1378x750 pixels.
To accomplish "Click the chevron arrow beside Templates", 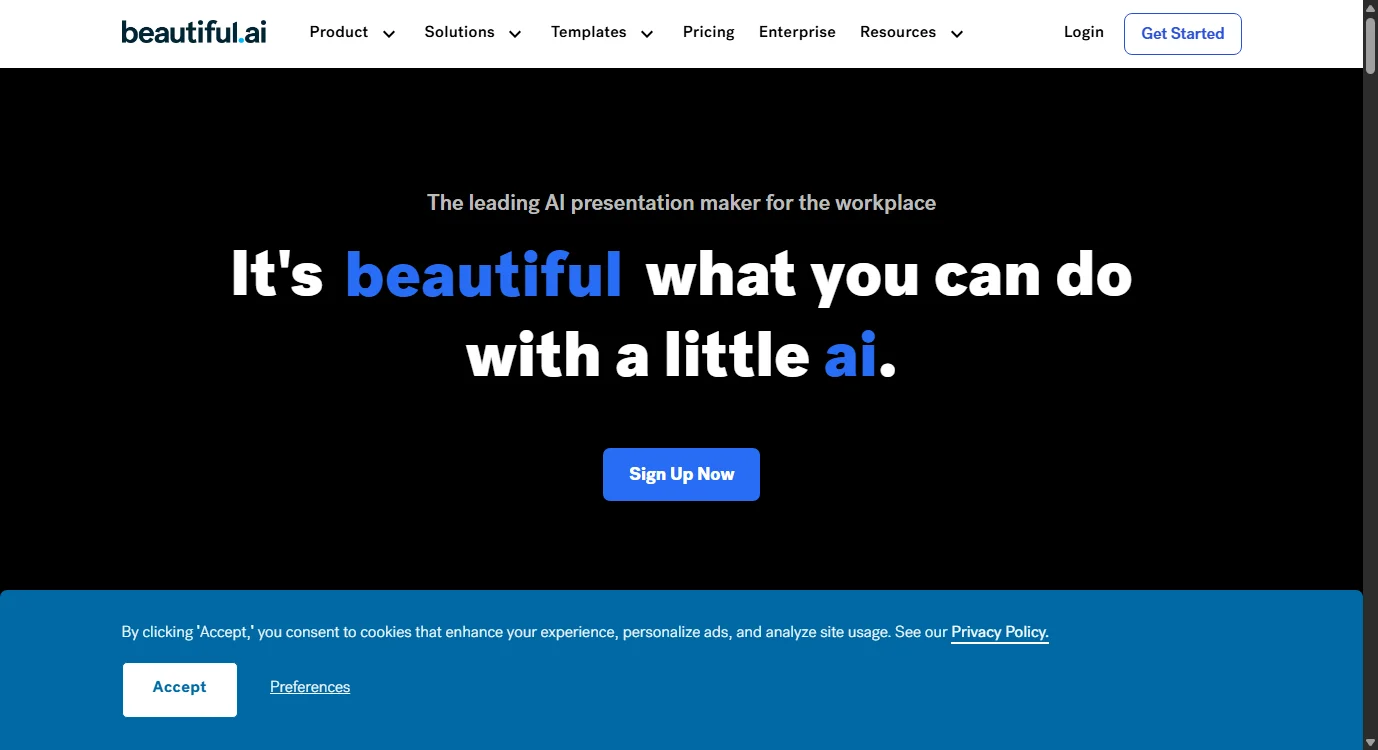I will 647,34.
